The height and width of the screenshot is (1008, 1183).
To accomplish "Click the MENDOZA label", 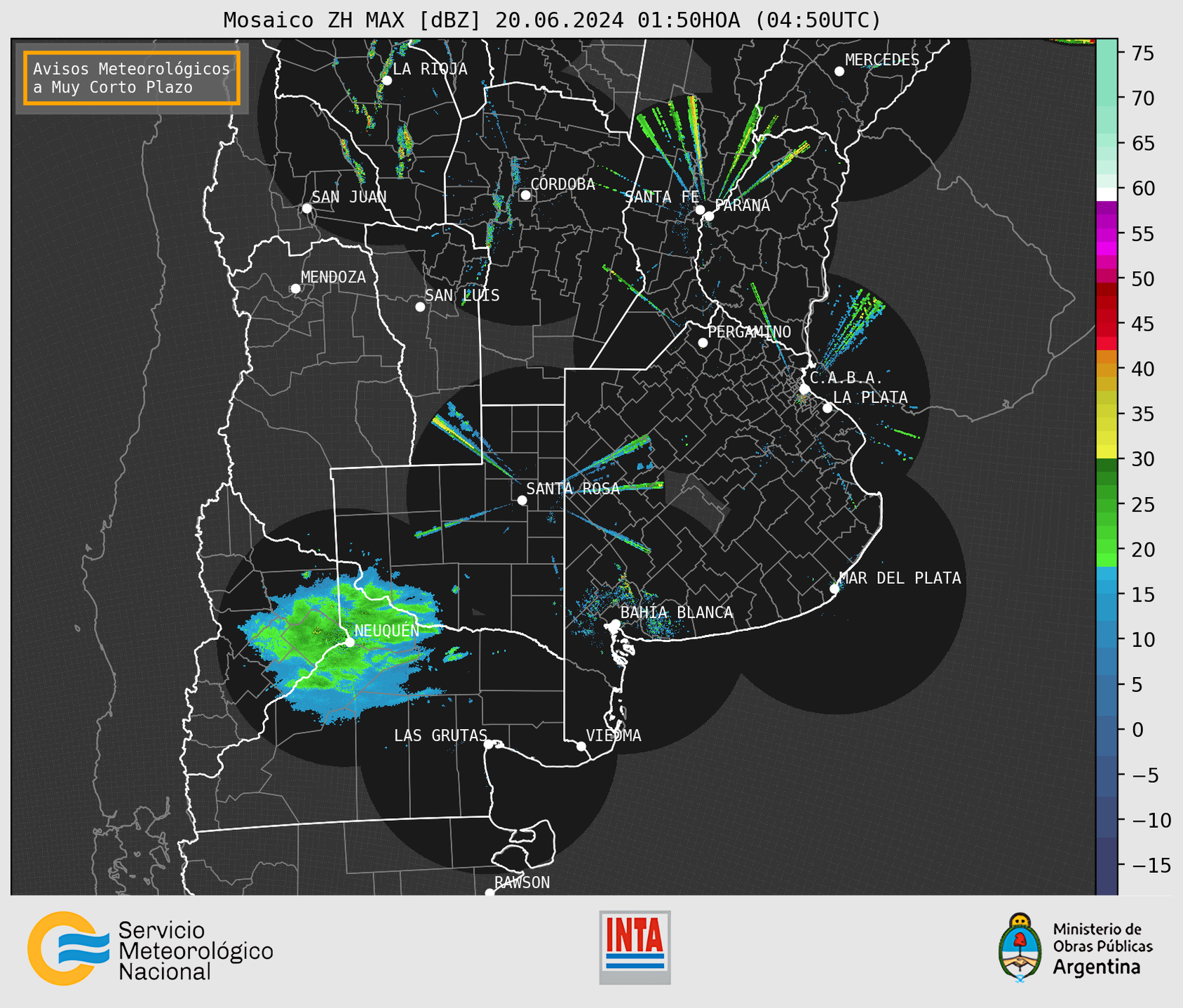I will tap(333, 277).
